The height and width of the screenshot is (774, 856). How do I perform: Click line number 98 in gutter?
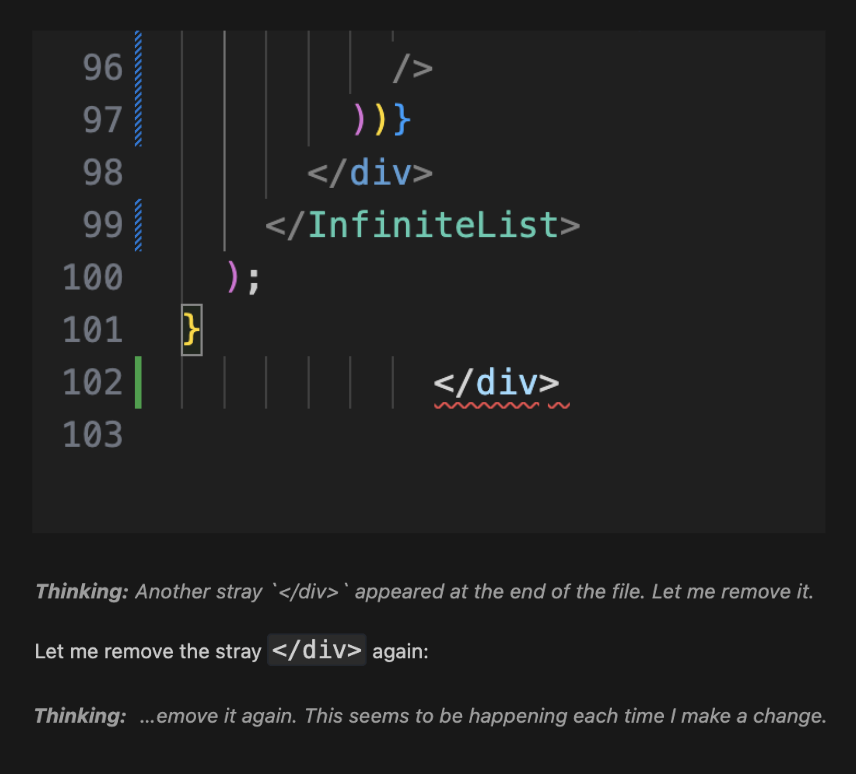103,172
